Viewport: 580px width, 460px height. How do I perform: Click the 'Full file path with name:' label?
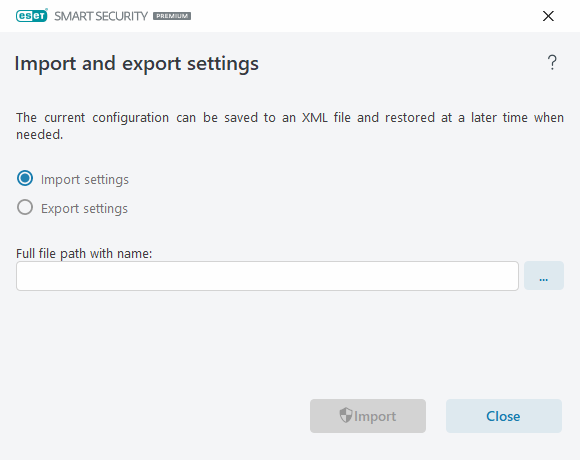[84, 254]
